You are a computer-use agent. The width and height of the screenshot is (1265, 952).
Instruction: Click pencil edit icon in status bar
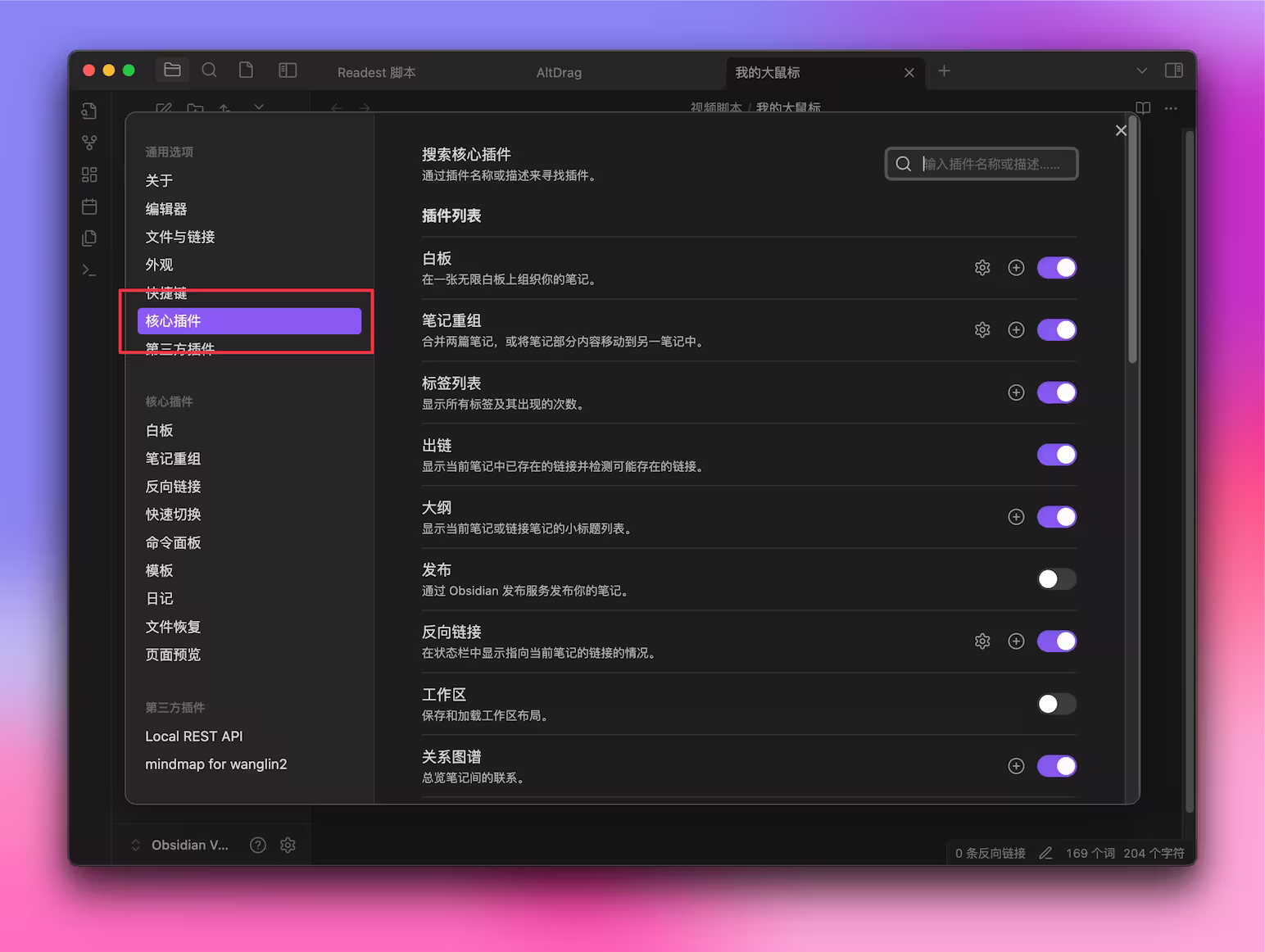[1045, 853]
